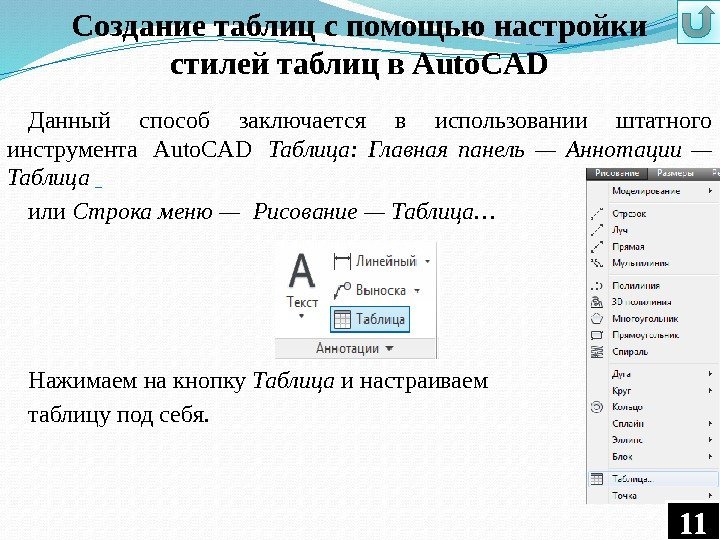Open dropdown arrow beside Выноска
The width and height of the screenshot is (720, 540).
417,291
